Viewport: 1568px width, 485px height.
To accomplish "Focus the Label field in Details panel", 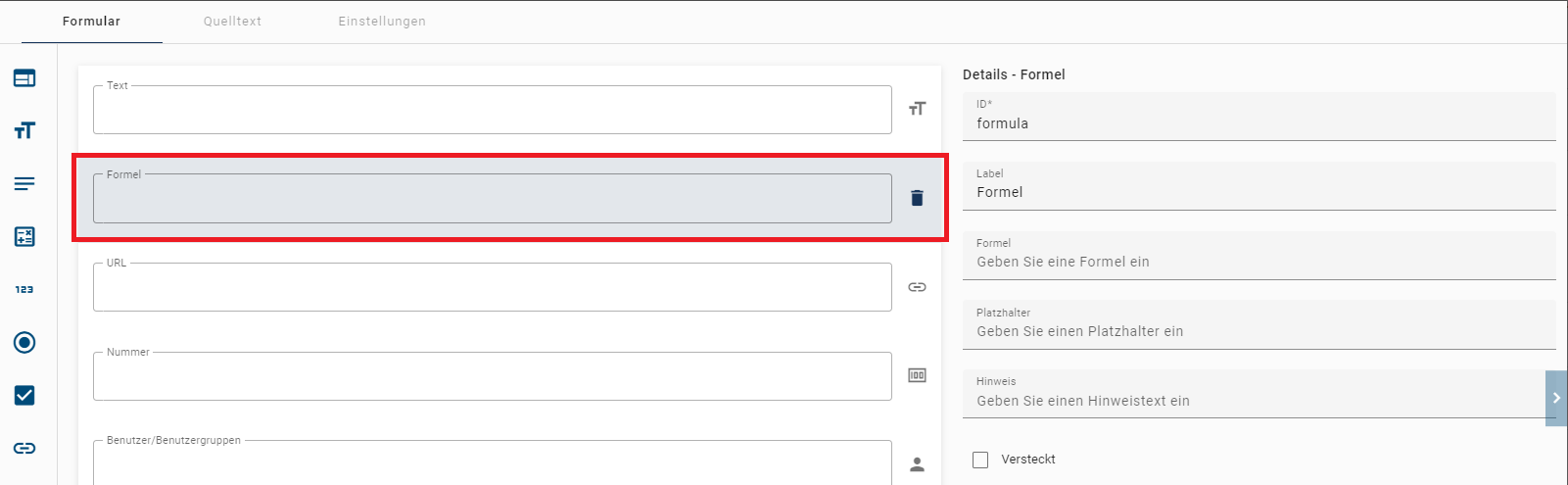I will [1258, 192].
